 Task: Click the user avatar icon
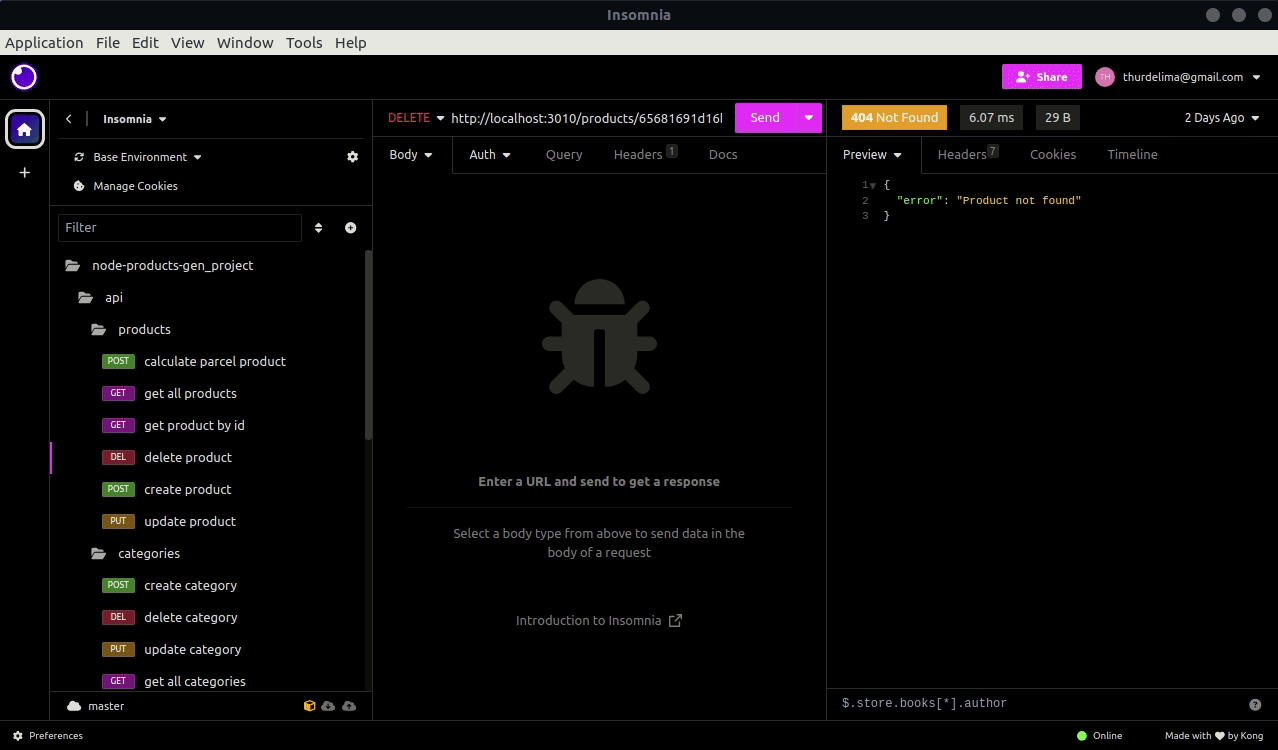pyautogui.click(x=1105, y=77)
